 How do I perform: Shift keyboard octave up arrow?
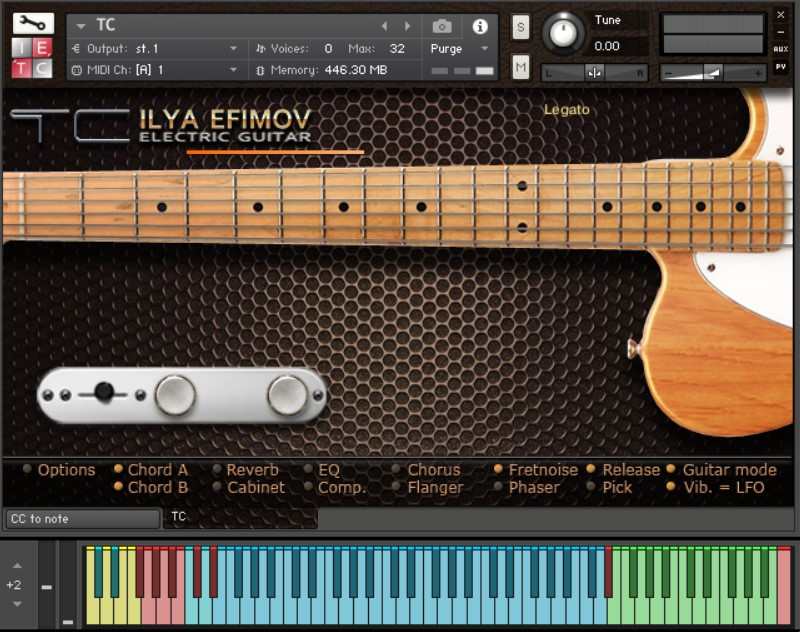pos(17,566)
